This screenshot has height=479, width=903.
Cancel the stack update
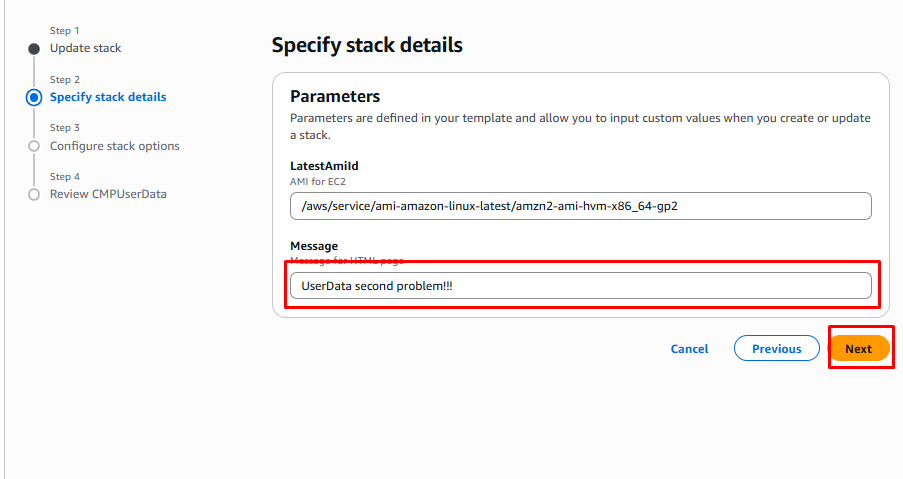click(689, 349)
